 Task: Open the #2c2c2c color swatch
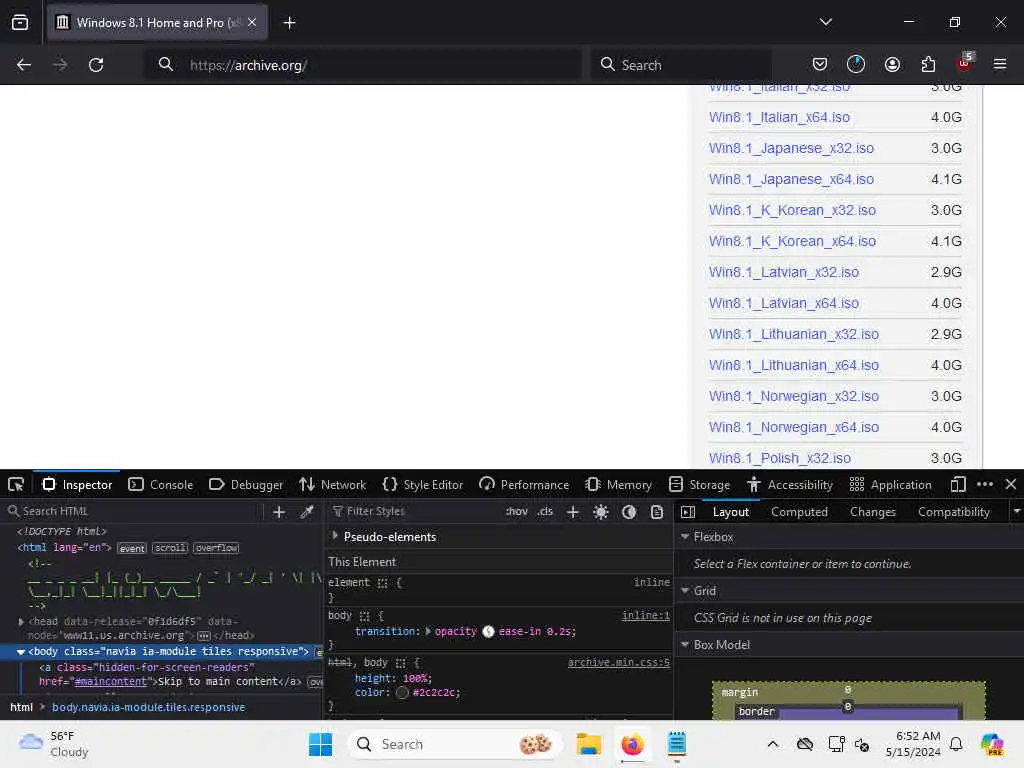402,693
